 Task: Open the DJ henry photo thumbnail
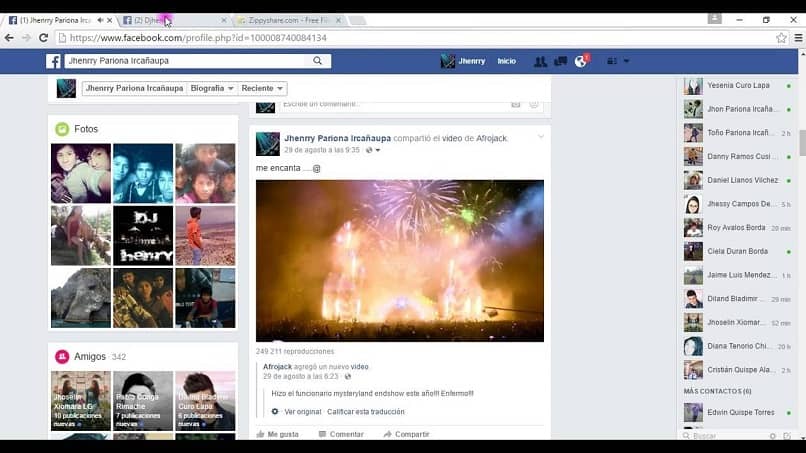(143, 235)
